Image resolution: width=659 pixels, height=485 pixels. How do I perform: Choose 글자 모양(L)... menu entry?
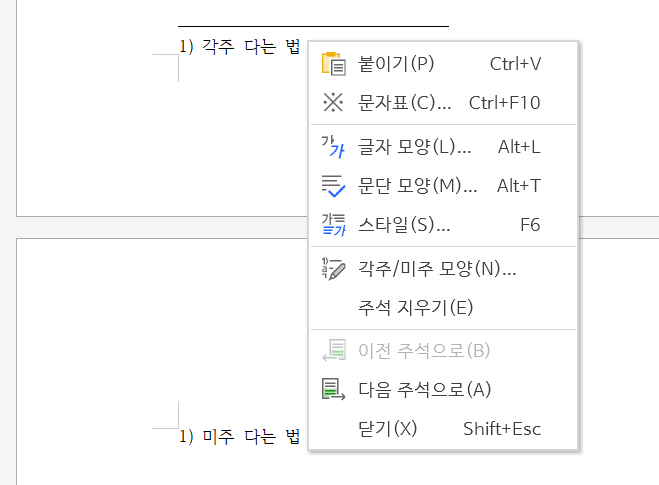tap(443, 147)
